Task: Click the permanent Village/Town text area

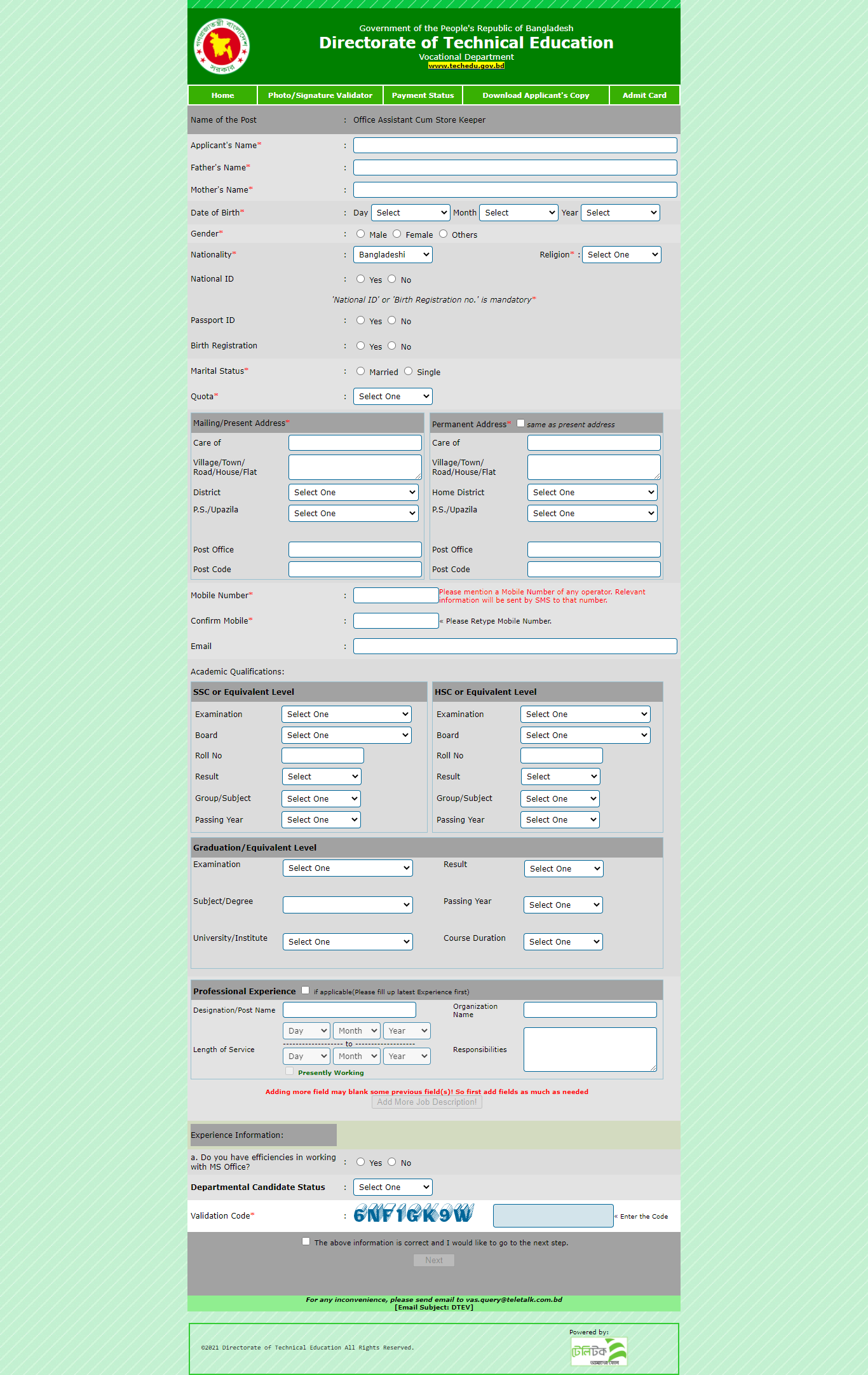Action: [x=594, y=467]
